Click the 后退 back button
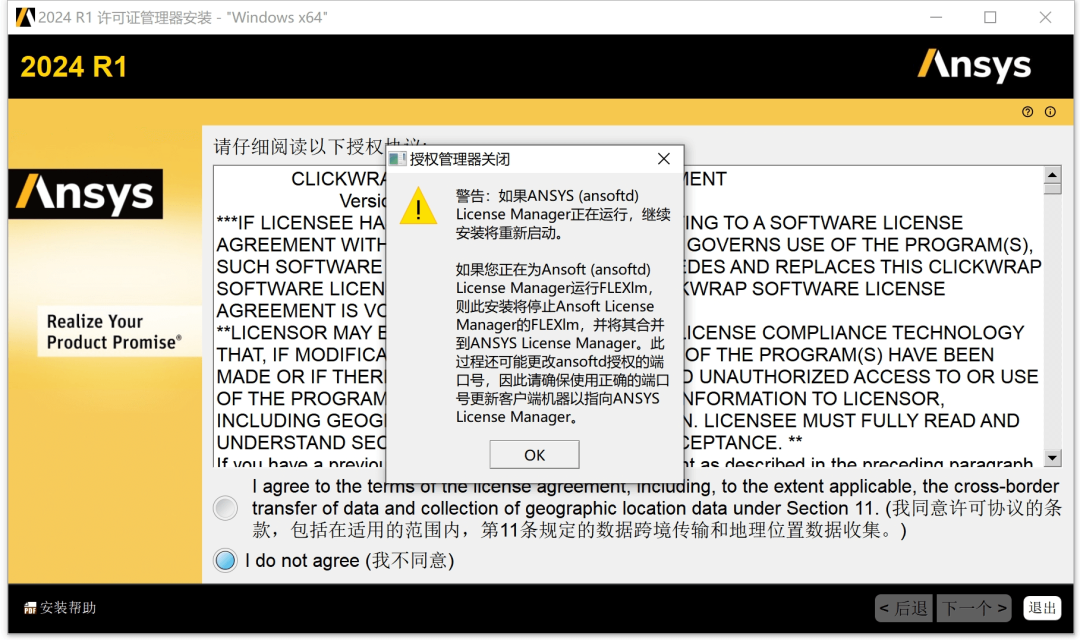This screenshot has height=640, width=1080. (x=905, y=607)
